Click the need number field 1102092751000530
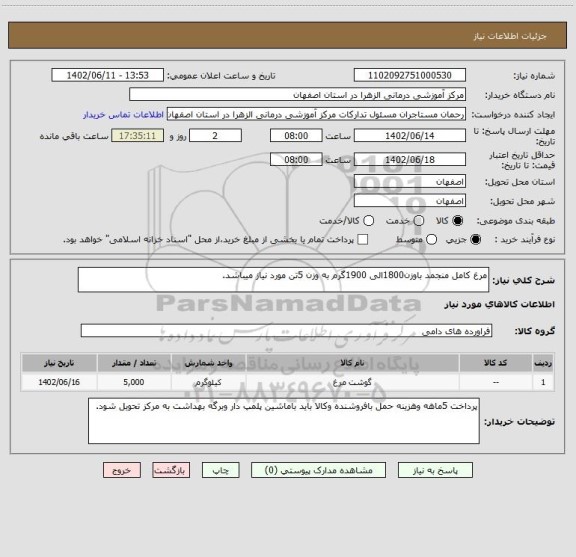The height and width of the screenshot is (557, 576). [x=410, y=75]
